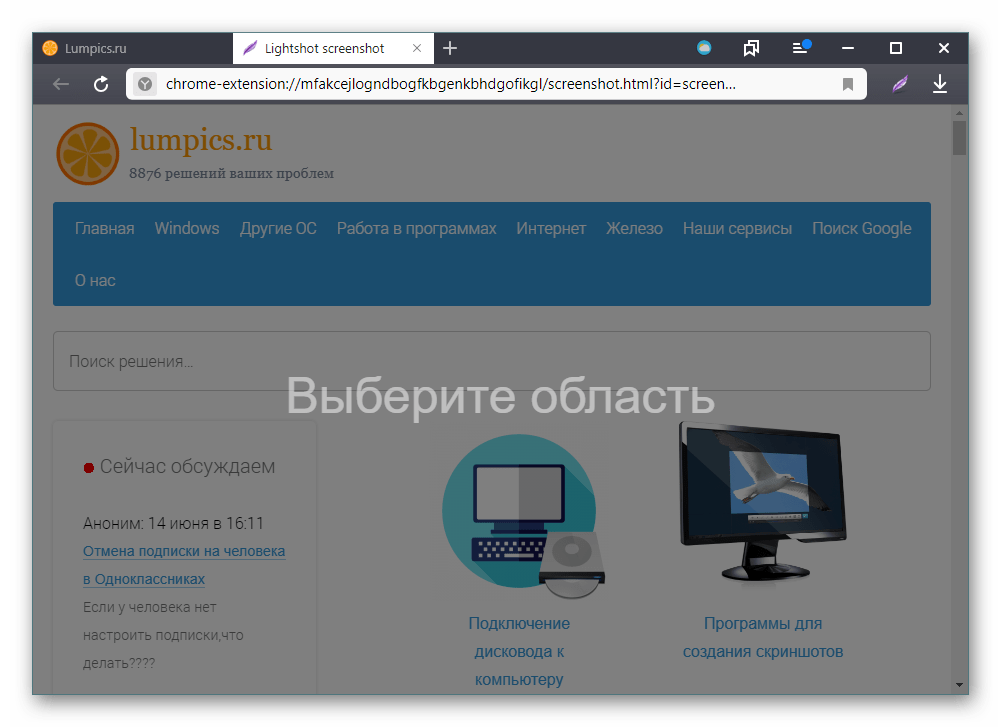This screenshot has width=1001, height=727.
Task: Open the bookmarks panel icon
Action: click(x=751, y=48)
